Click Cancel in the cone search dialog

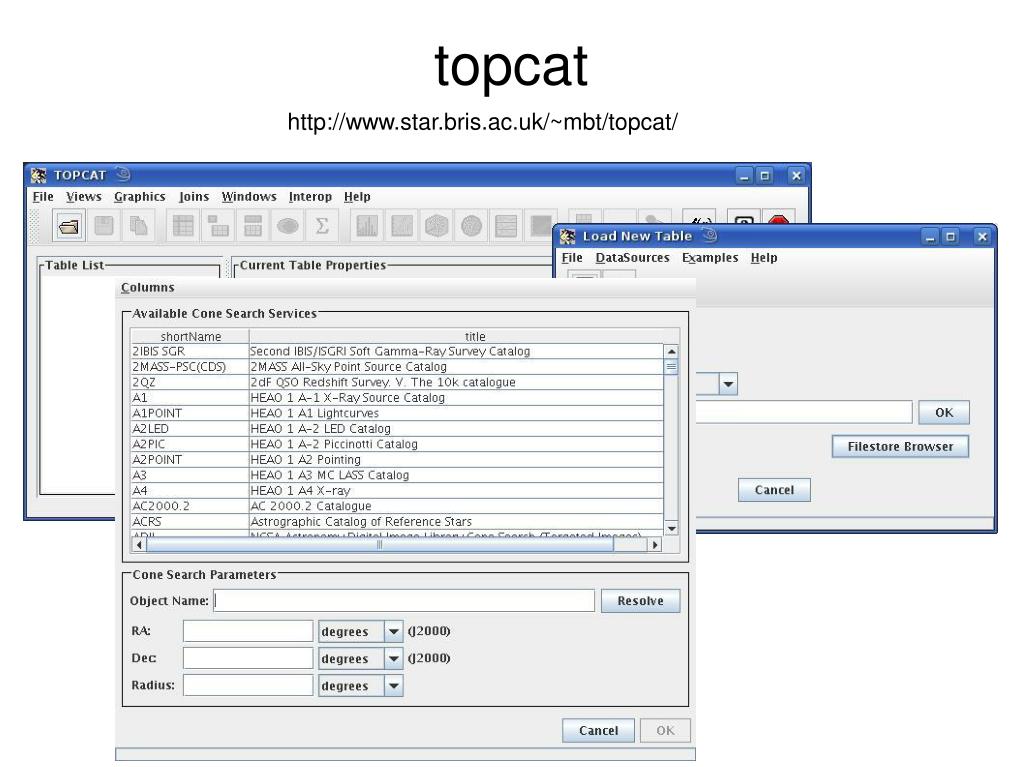(x=598, y=730)
